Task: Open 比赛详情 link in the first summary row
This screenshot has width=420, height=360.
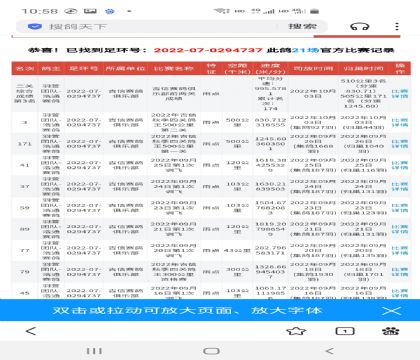Action: [400, 94]
